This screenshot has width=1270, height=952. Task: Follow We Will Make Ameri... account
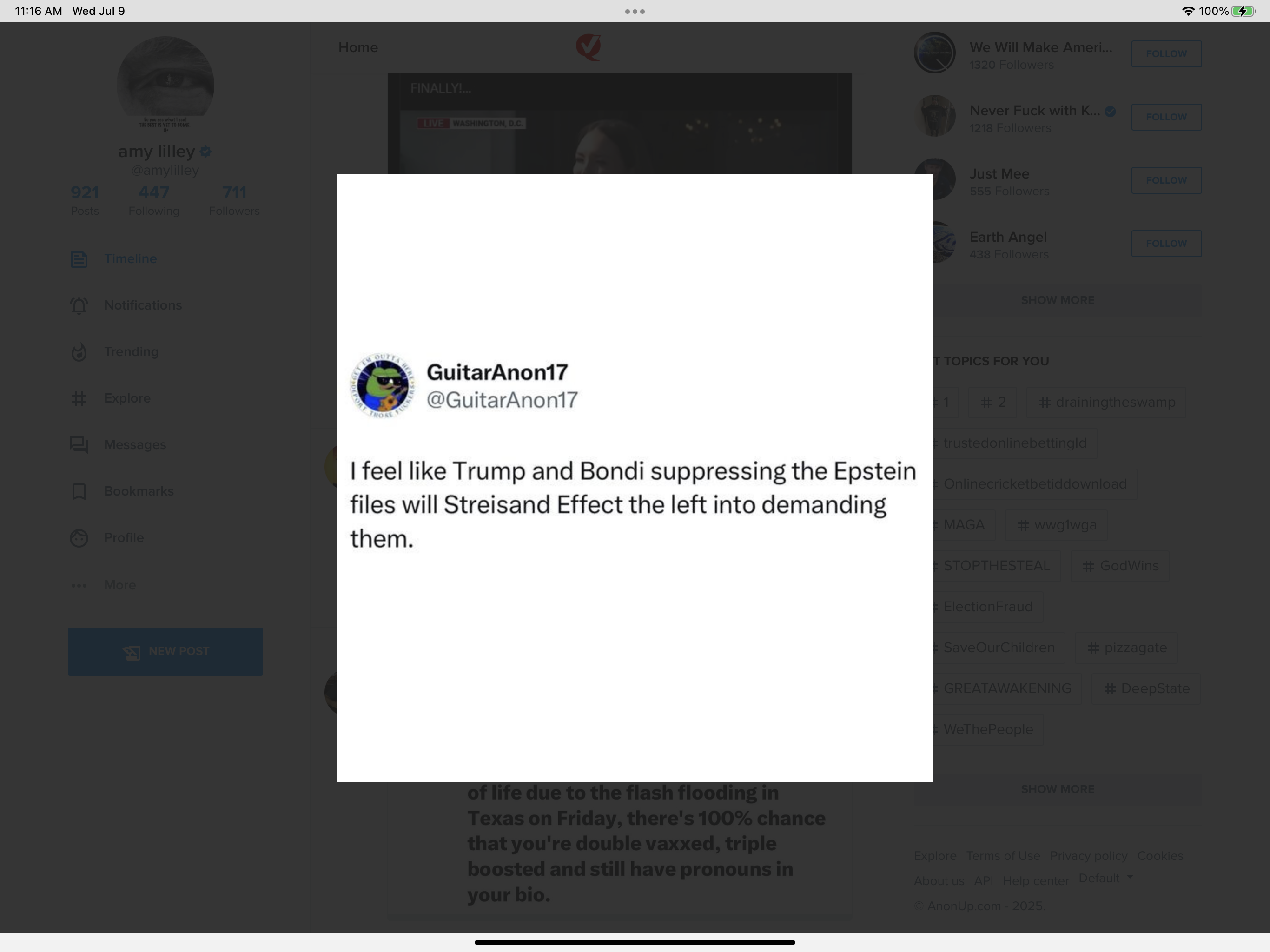(1166, 53)
